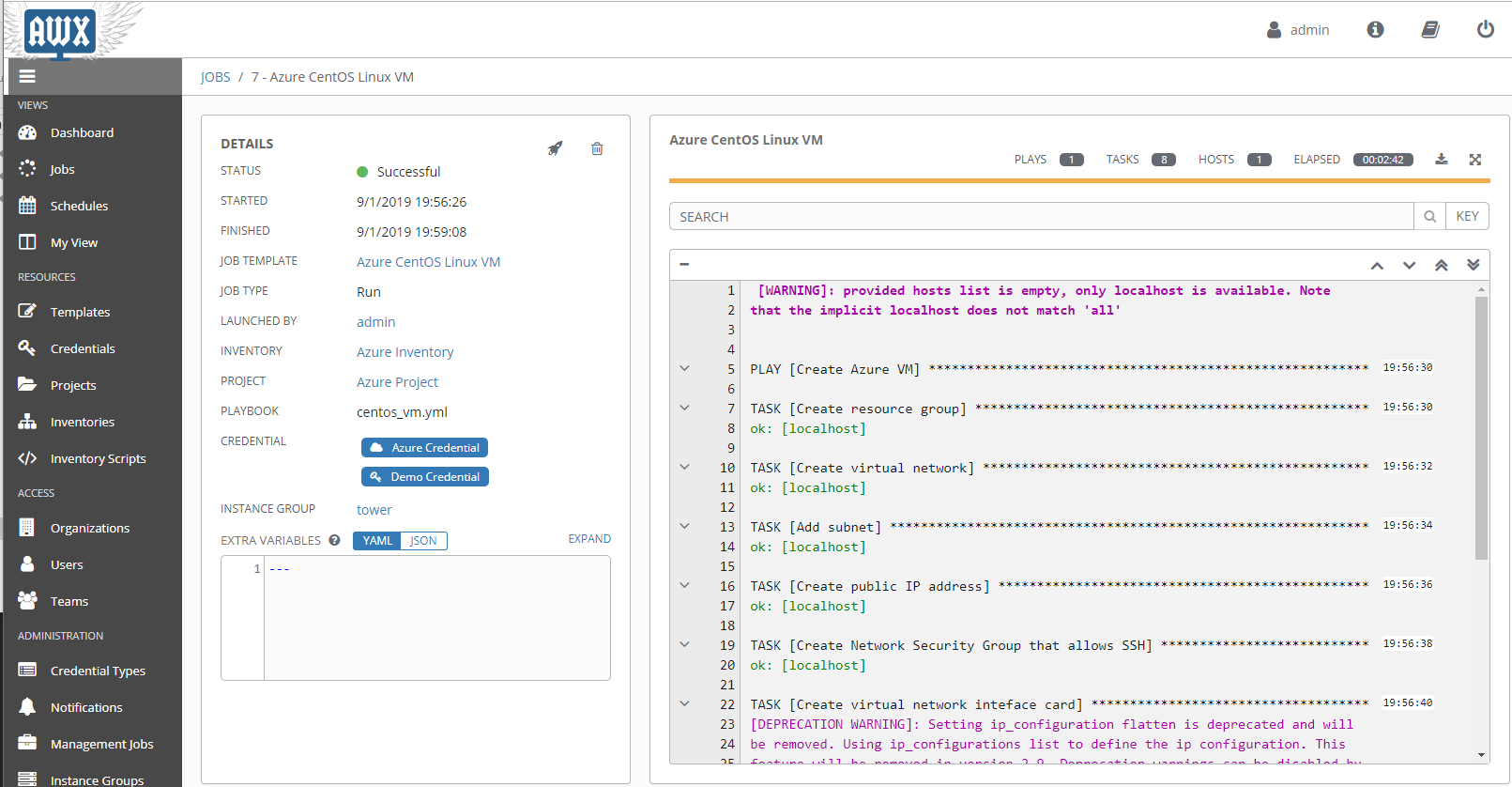Jump to top of output
The image size is (1512, 787).
pos(1441,265)
